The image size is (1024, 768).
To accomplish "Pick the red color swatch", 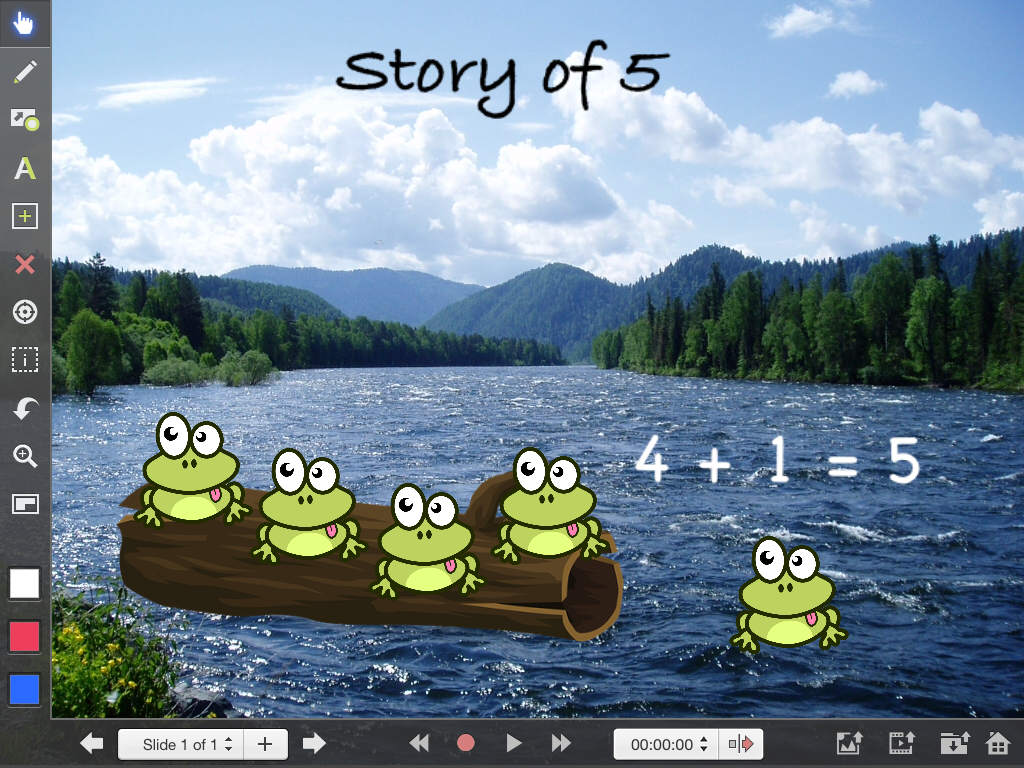I will [25, 637].
